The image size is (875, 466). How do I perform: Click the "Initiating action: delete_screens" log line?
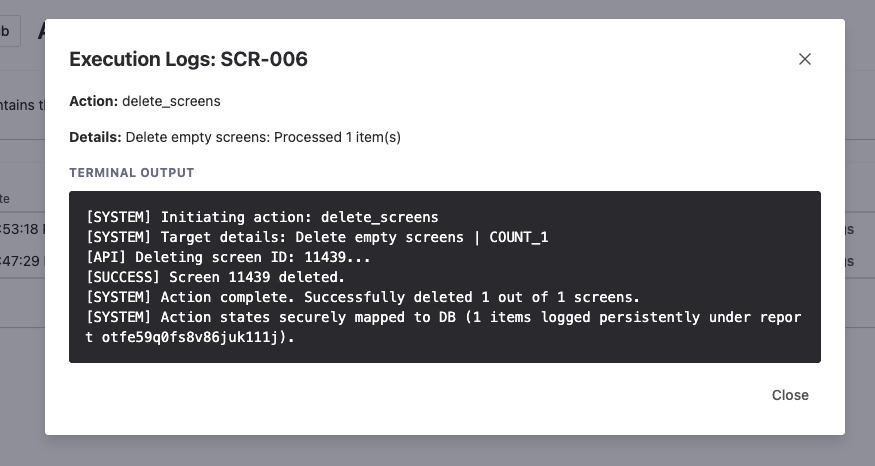pos(262,217)
